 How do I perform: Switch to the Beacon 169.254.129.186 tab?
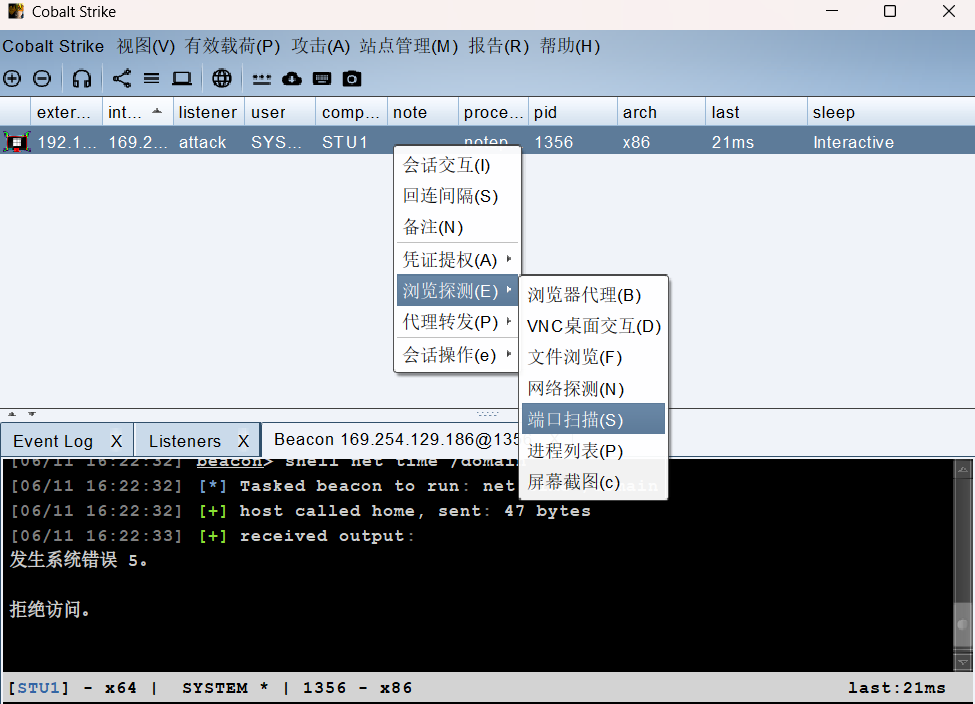pyautogui.click(x=396, y=439)
